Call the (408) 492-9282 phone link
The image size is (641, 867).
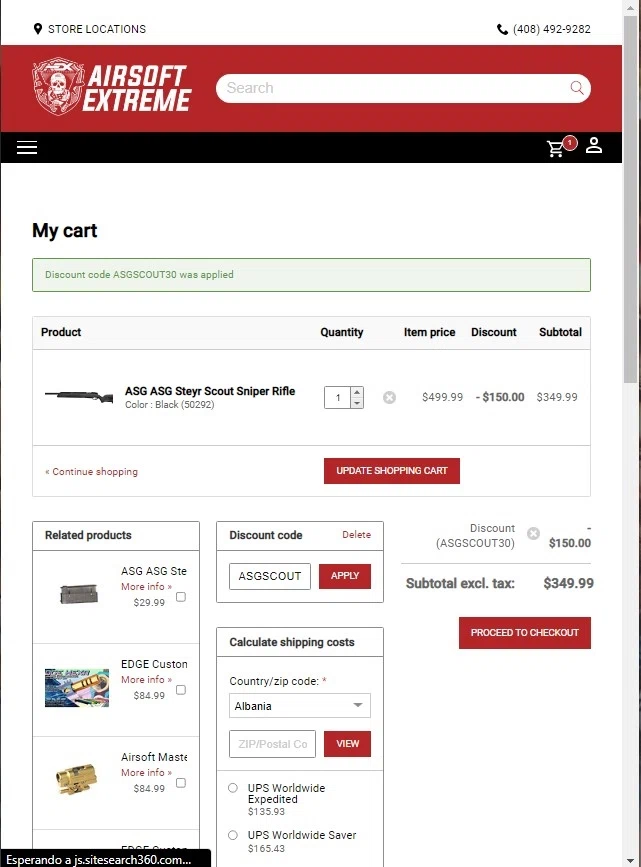[x=551, y=29]
